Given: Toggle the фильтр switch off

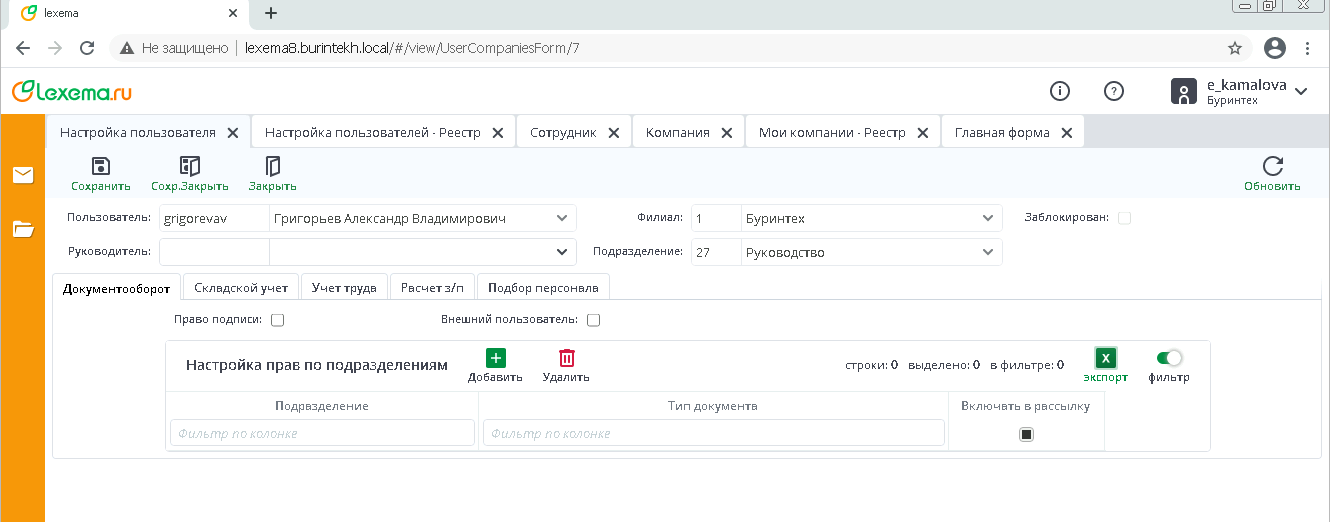Looking at the screenshot, I should [x=1169, y=358].
